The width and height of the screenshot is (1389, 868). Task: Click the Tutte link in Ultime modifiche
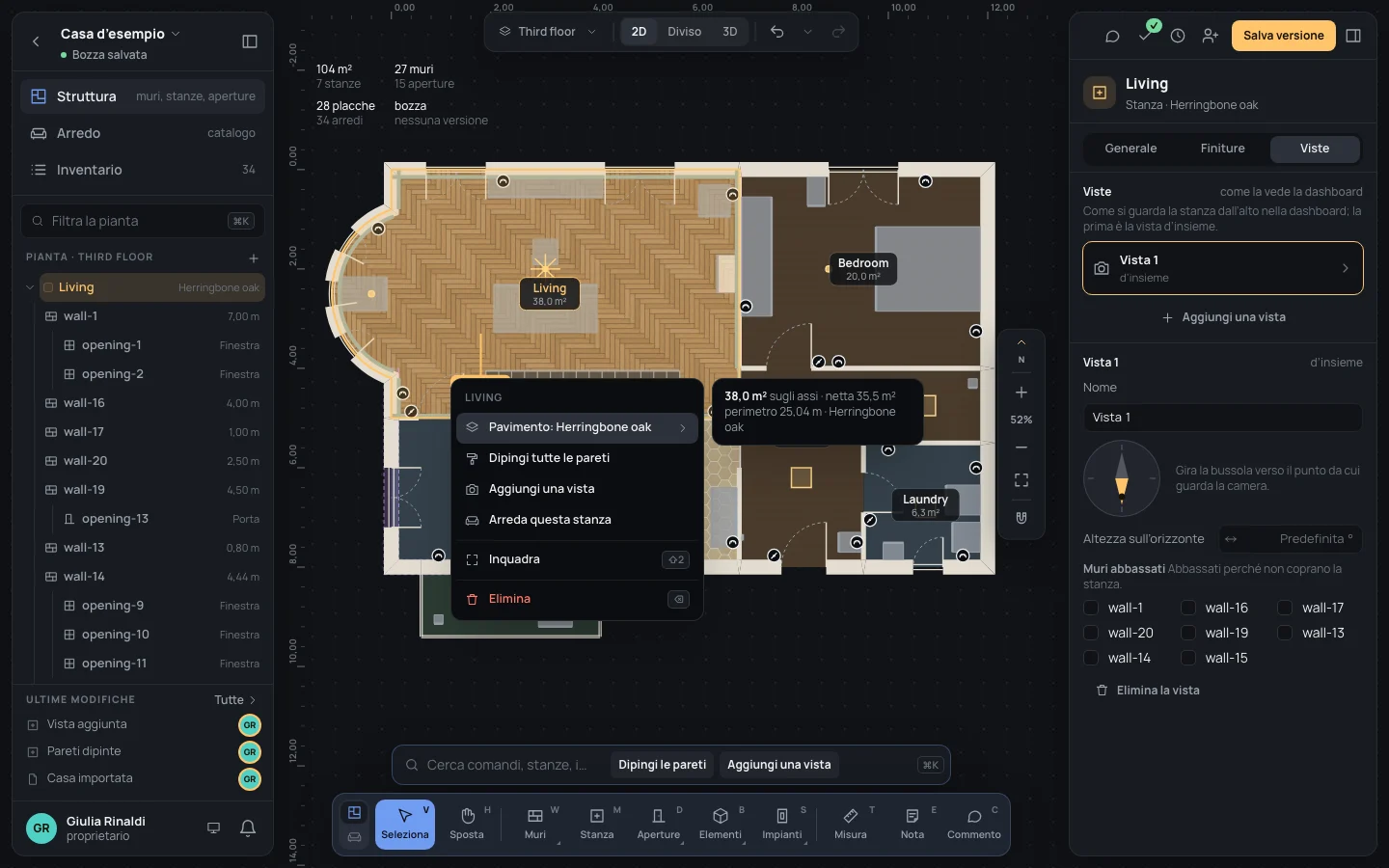click(x=235, y=700)
